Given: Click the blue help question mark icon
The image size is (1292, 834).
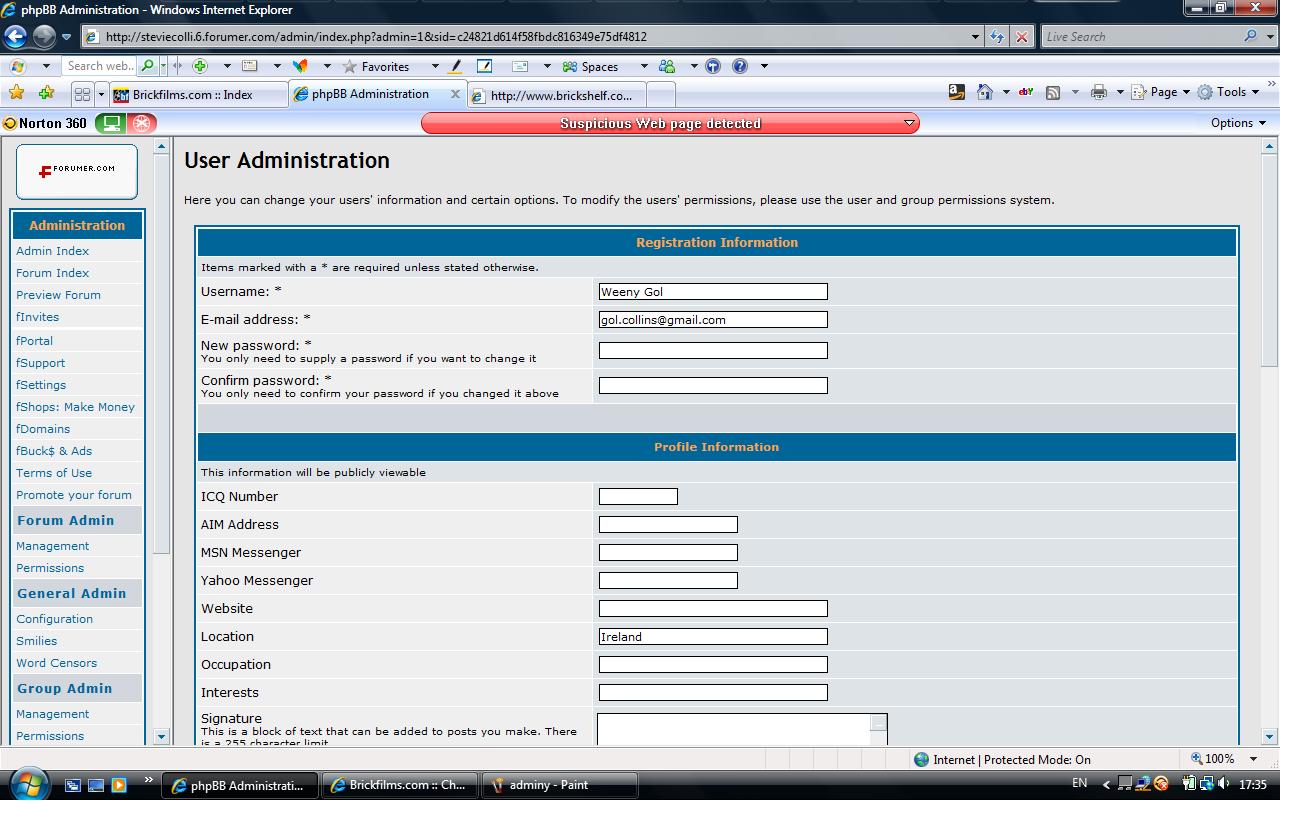Looking at the screenshot, I should [740, 66].
